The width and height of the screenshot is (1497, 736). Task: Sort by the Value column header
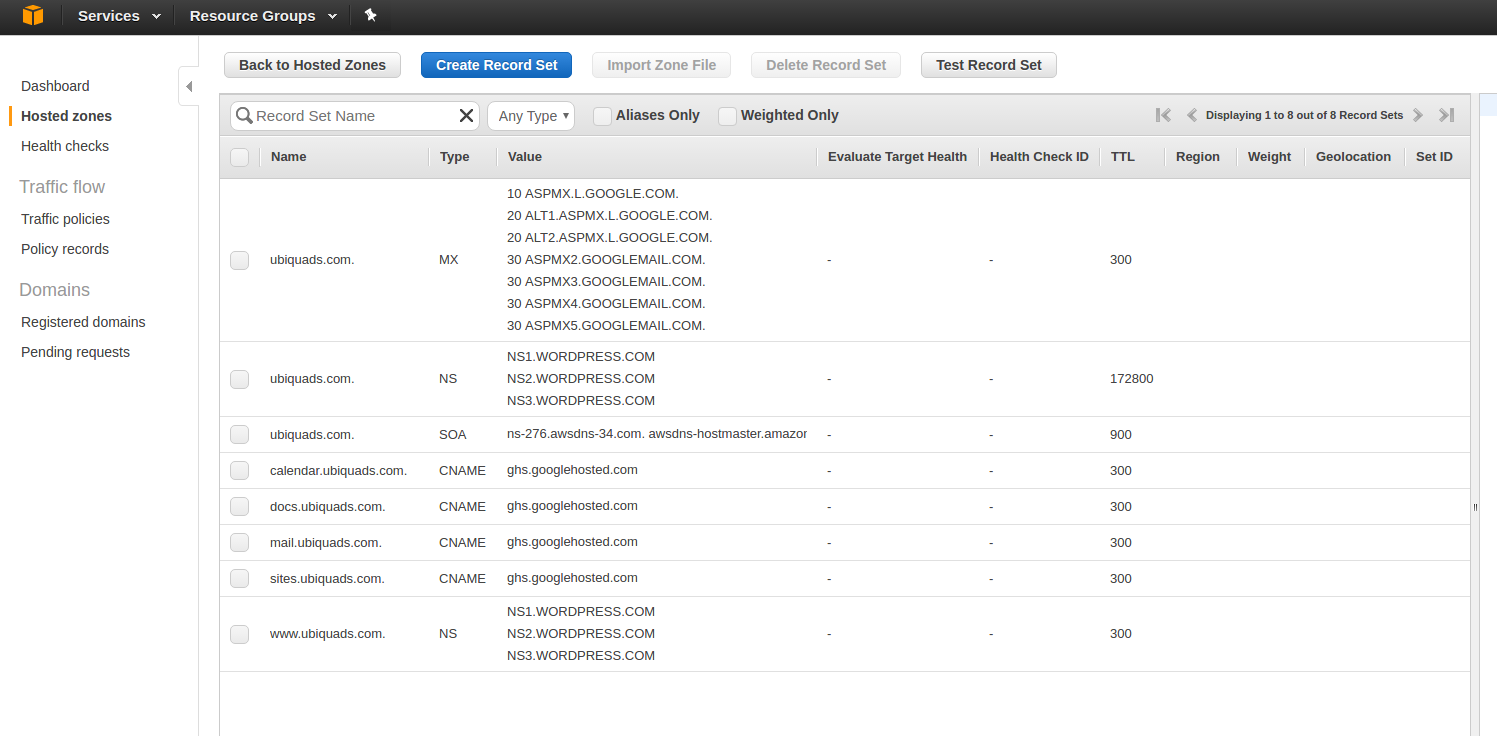click(525, 157)
